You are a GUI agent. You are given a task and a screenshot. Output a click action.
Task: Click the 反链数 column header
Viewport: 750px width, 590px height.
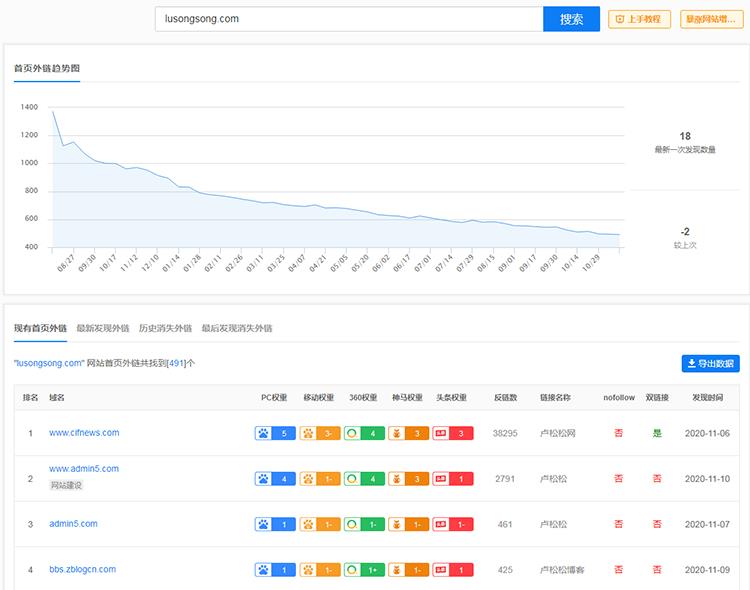tap(506, 398)
